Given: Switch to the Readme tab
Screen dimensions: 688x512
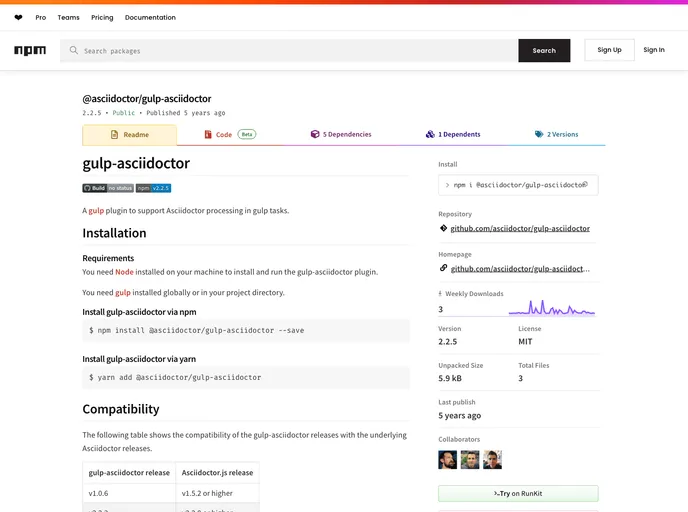Looking at the screenshot, I should (x=129, y=135).
